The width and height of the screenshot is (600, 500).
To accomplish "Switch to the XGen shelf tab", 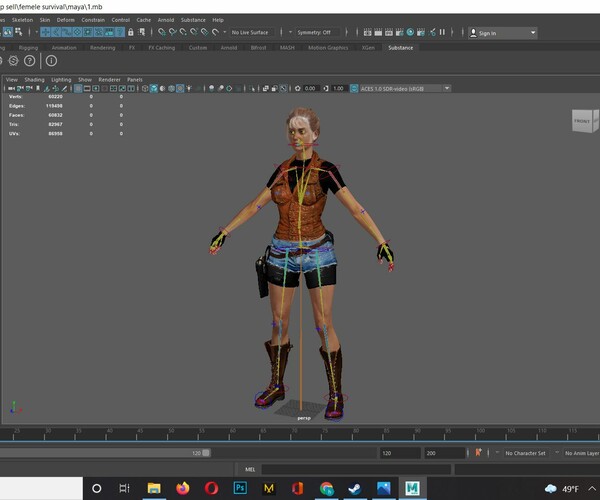I will (368, 48).
